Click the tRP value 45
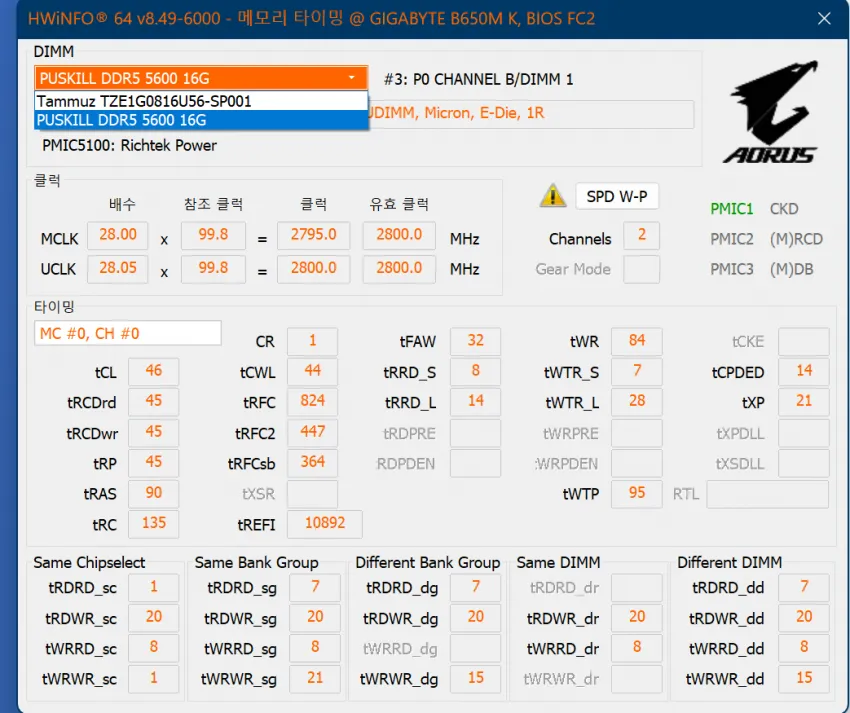The image size is (850, 713). coord(153,463)
